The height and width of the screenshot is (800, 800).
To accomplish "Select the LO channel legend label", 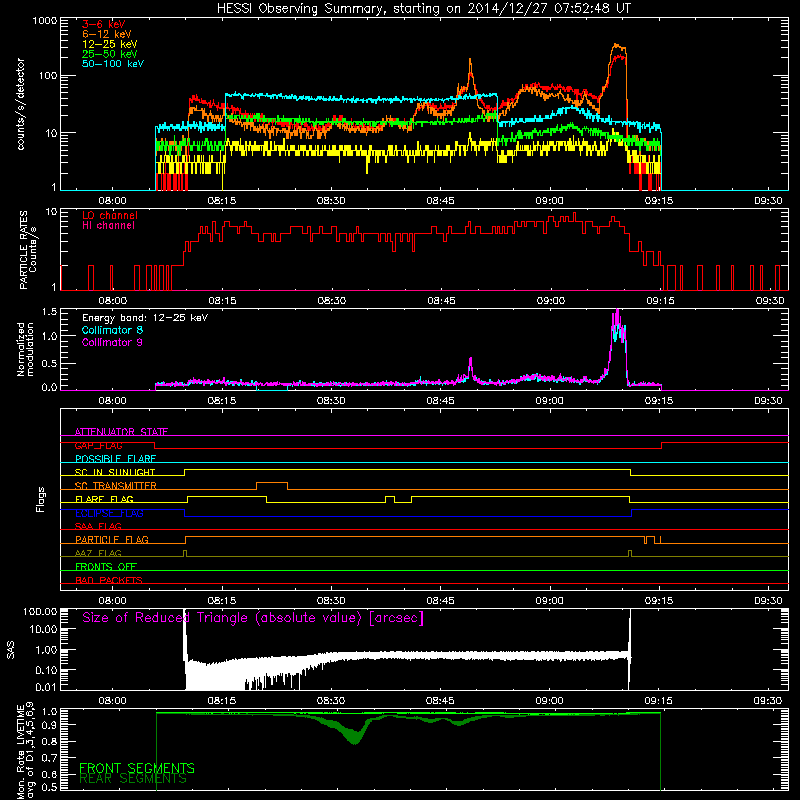I will click(x=110, y=215).
